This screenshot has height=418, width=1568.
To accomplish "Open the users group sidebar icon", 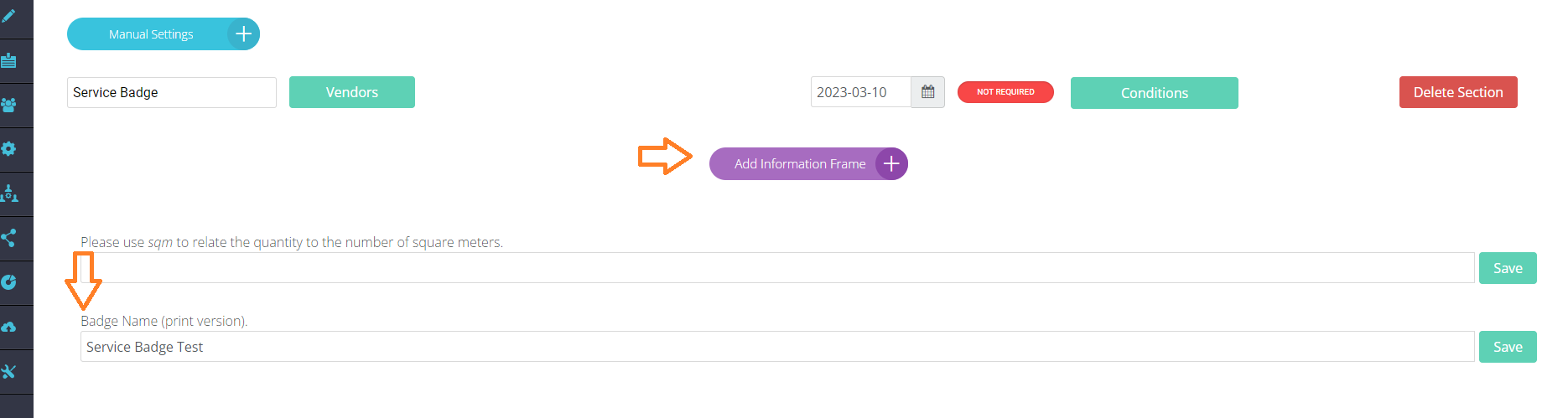I will [9, 105].
